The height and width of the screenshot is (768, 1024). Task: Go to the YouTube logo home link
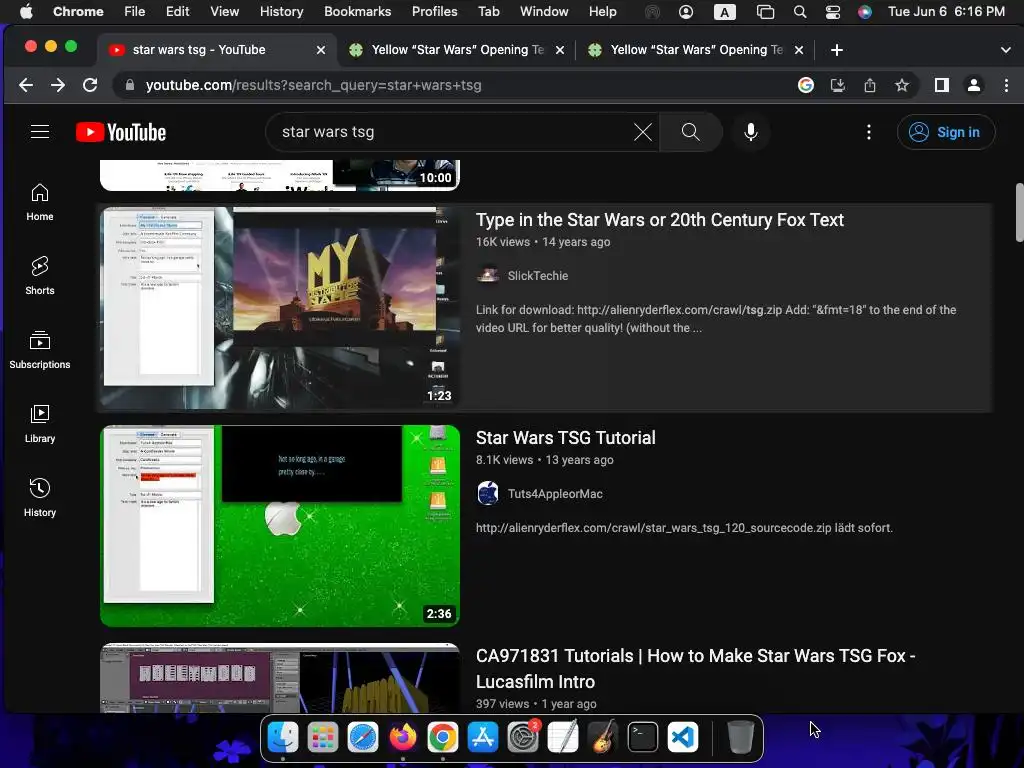[x=121, y=132]
